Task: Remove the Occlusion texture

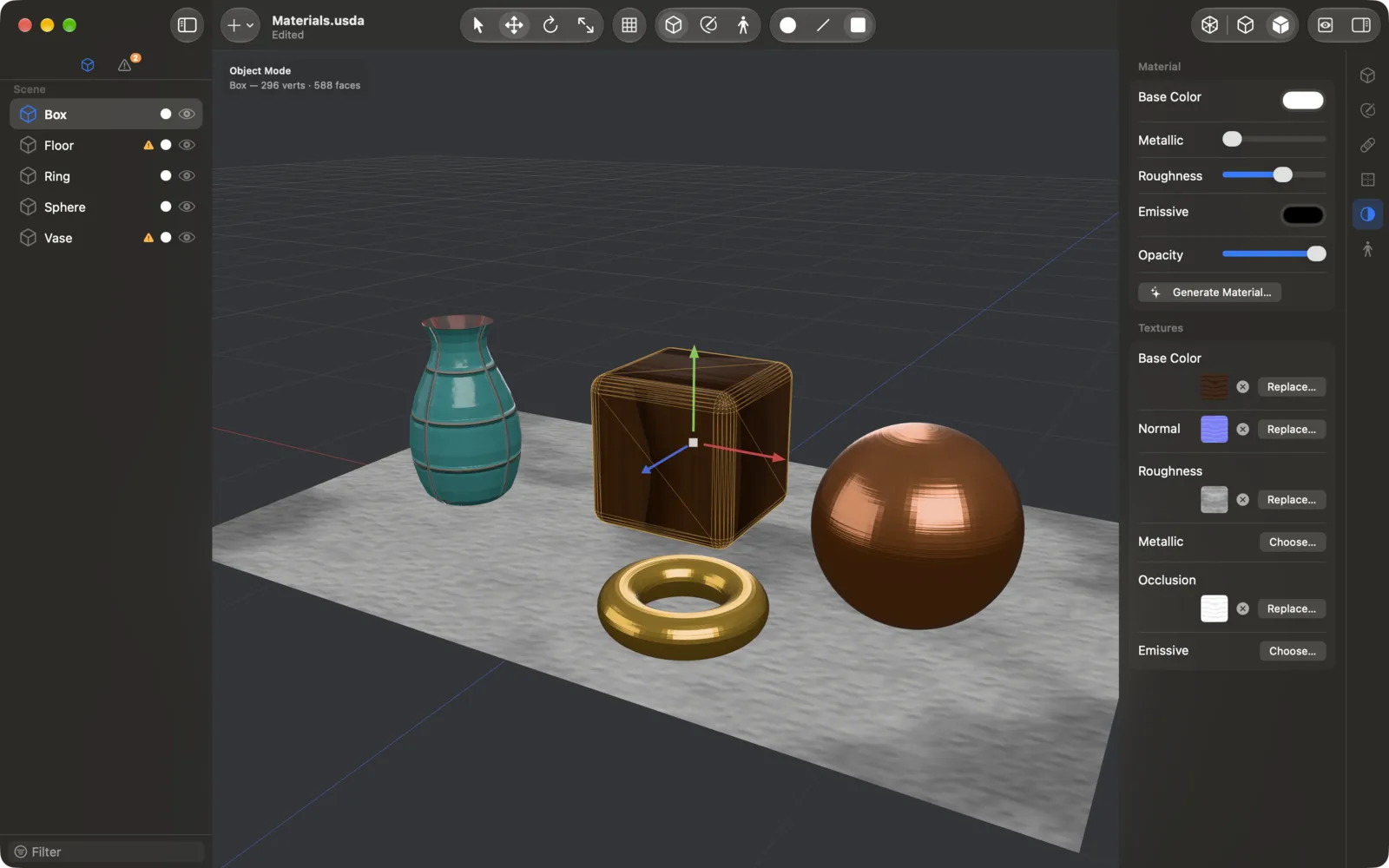Action: (x=1242, y=608)
